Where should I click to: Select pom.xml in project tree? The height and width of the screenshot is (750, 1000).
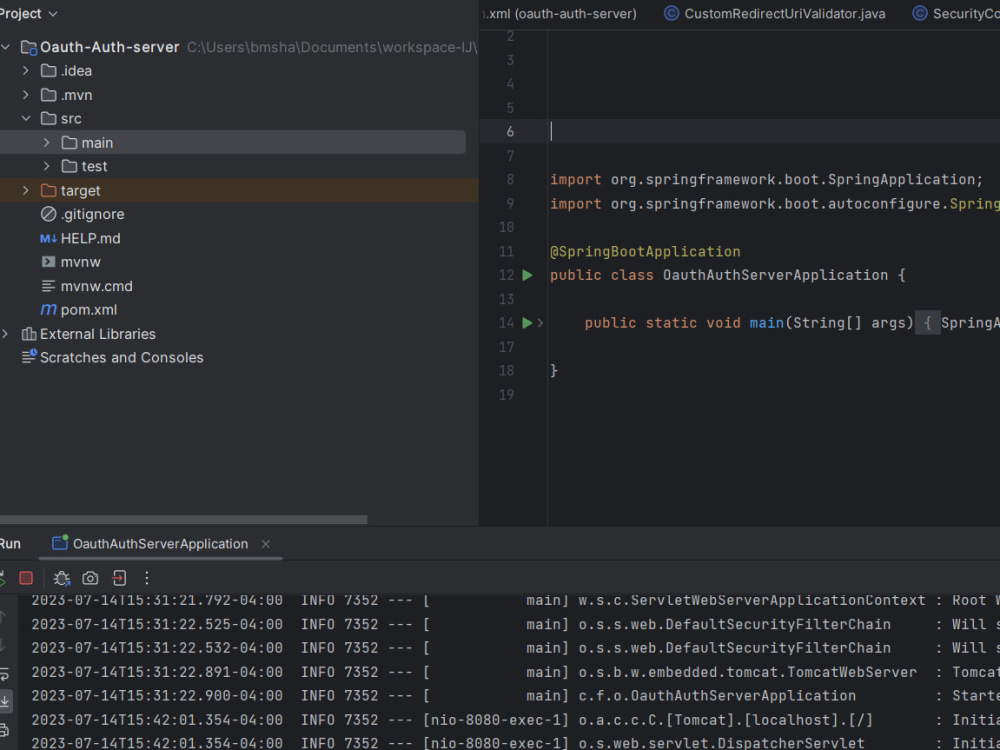pos(89,310)
